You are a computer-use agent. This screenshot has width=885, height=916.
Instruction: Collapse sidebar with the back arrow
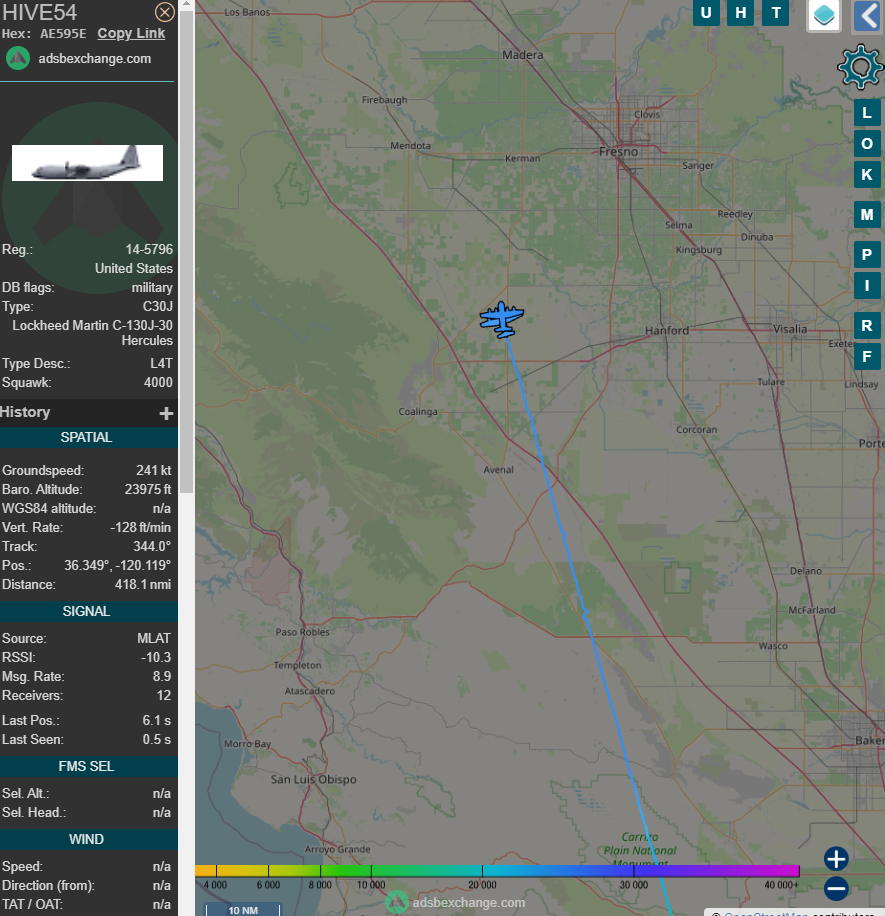click(869, 16)
